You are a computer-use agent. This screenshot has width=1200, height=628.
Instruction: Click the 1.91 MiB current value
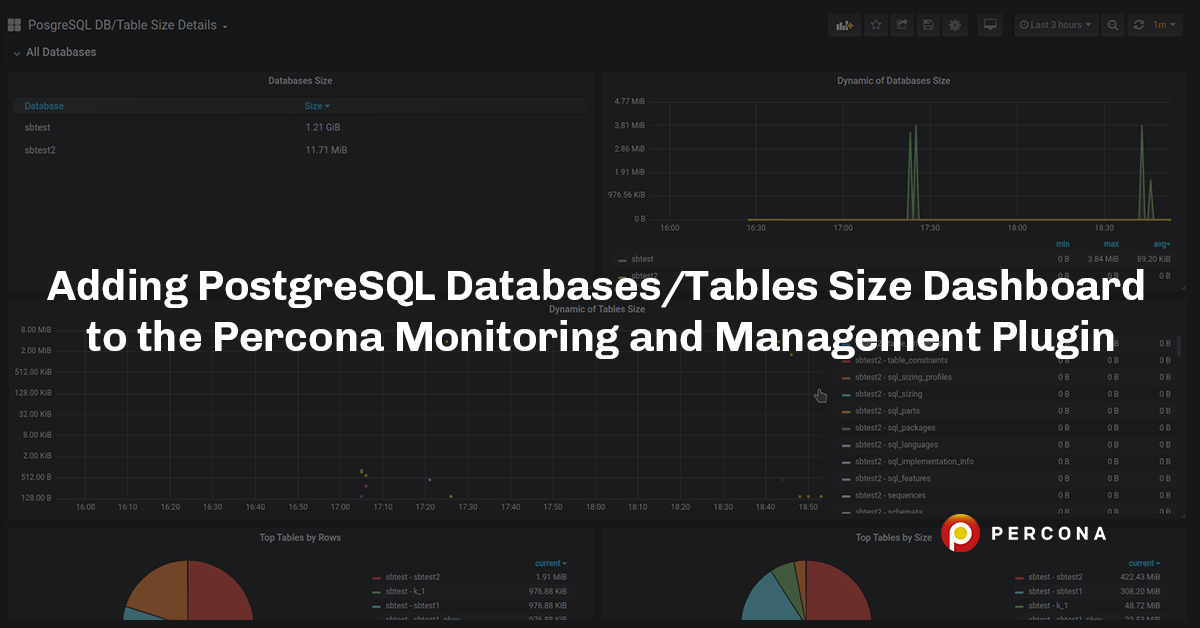tap(550, 577)
